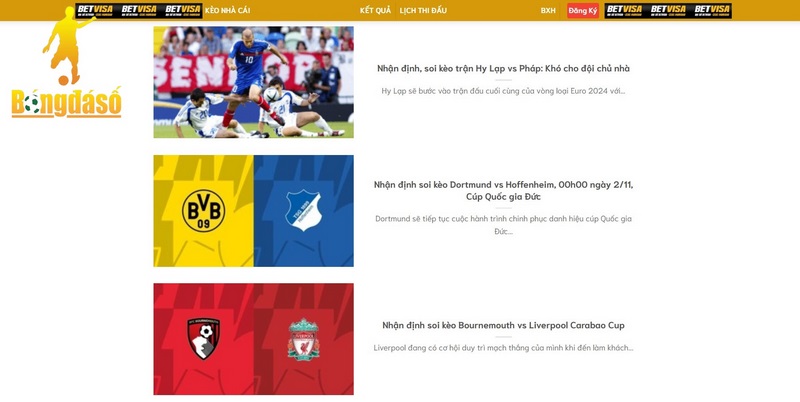Open the KÈO NHÀ CÁI menu

tap(228, 11)
